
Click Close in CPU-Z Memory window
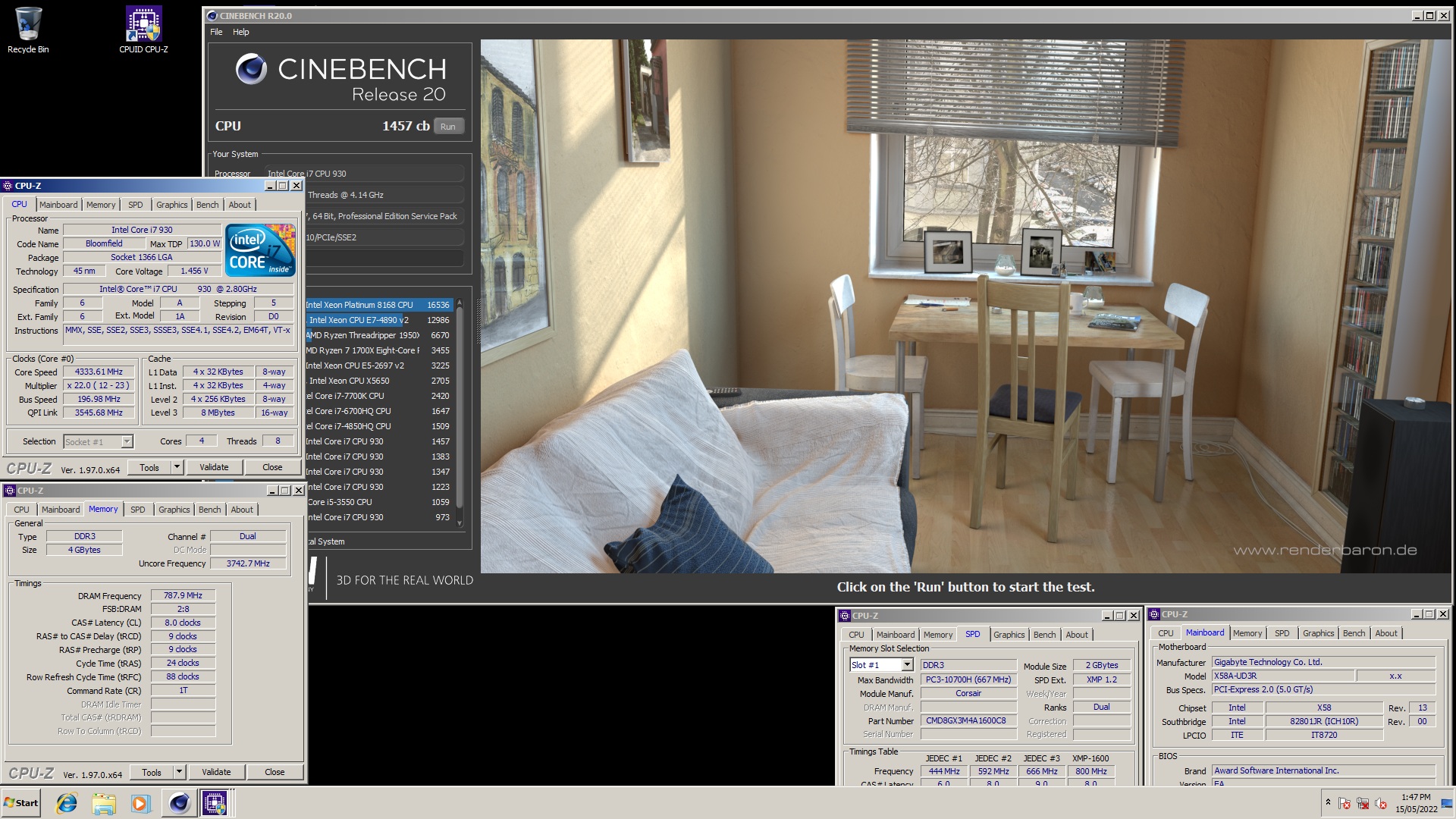coord(275,772)
